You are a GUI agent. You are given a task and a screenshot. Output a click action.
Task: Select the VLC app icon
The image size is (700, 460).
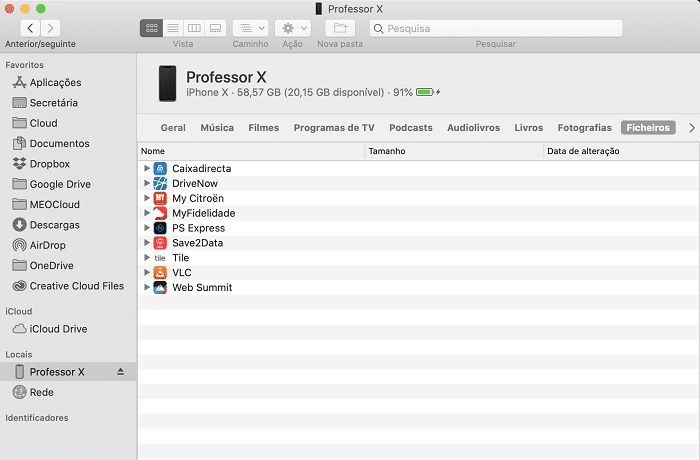(160, 272)
